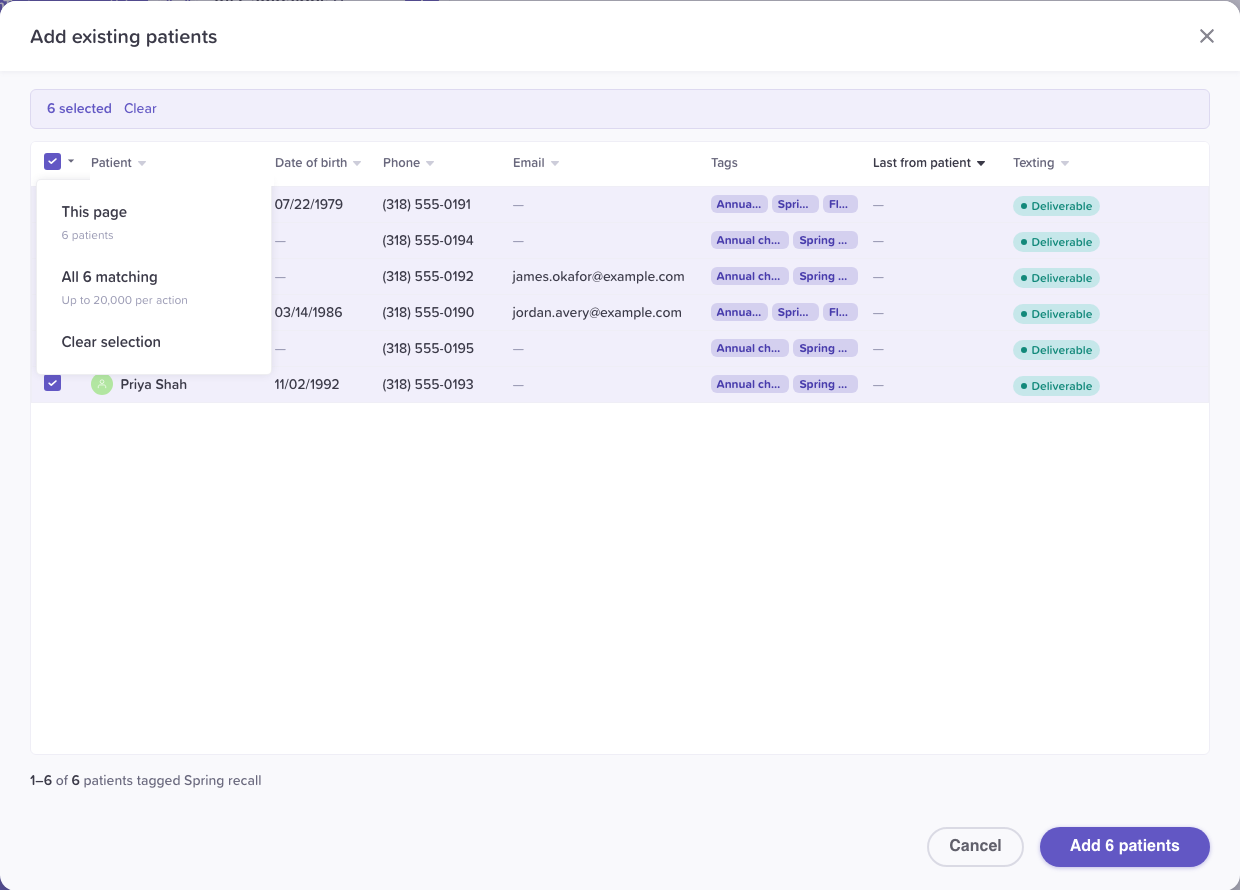Click phone number (318) 555-0192
Viewport: 1240px width, 890px height.
tap(428, 276)
